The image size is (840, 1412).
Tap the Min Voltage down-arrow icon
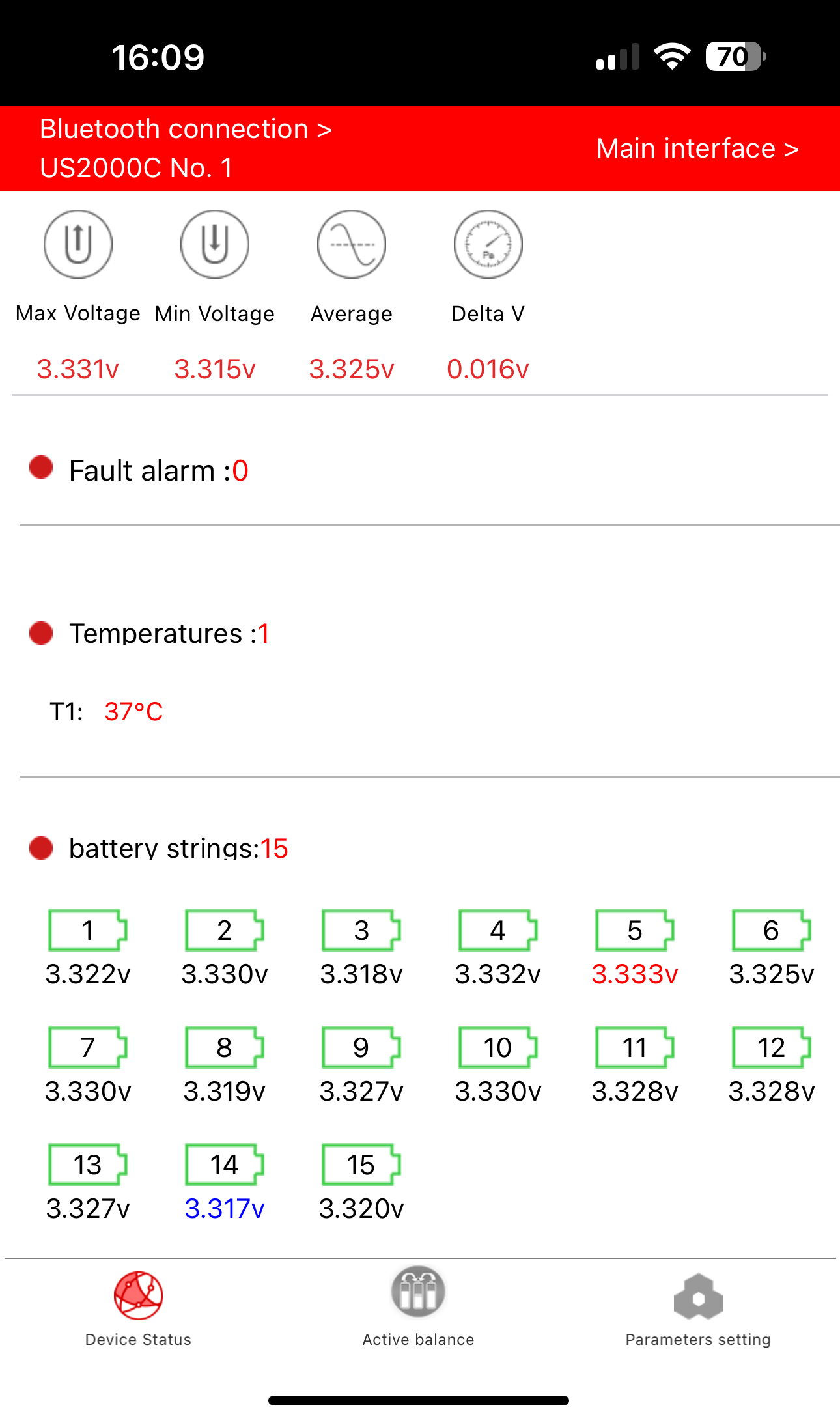click(215, 244)
